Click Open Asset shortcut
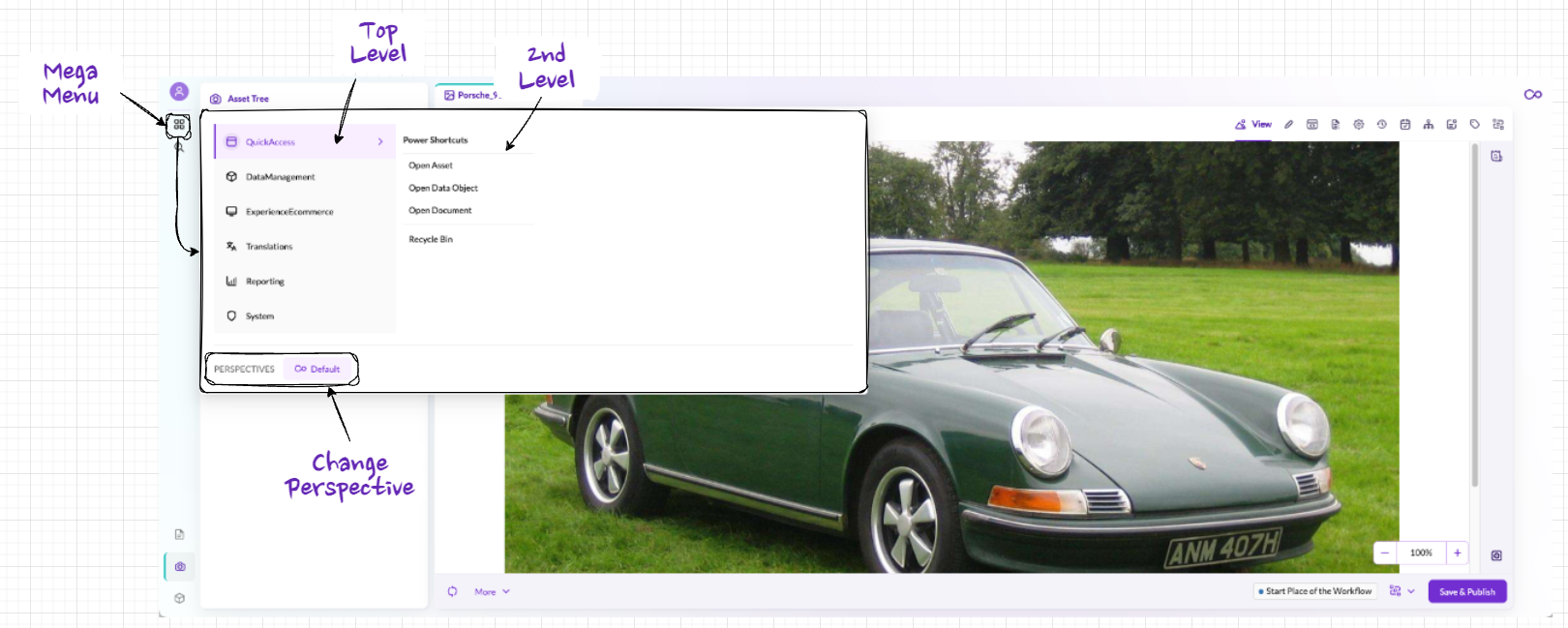Screen dimensions: 1568x628 tap(431, 165)
